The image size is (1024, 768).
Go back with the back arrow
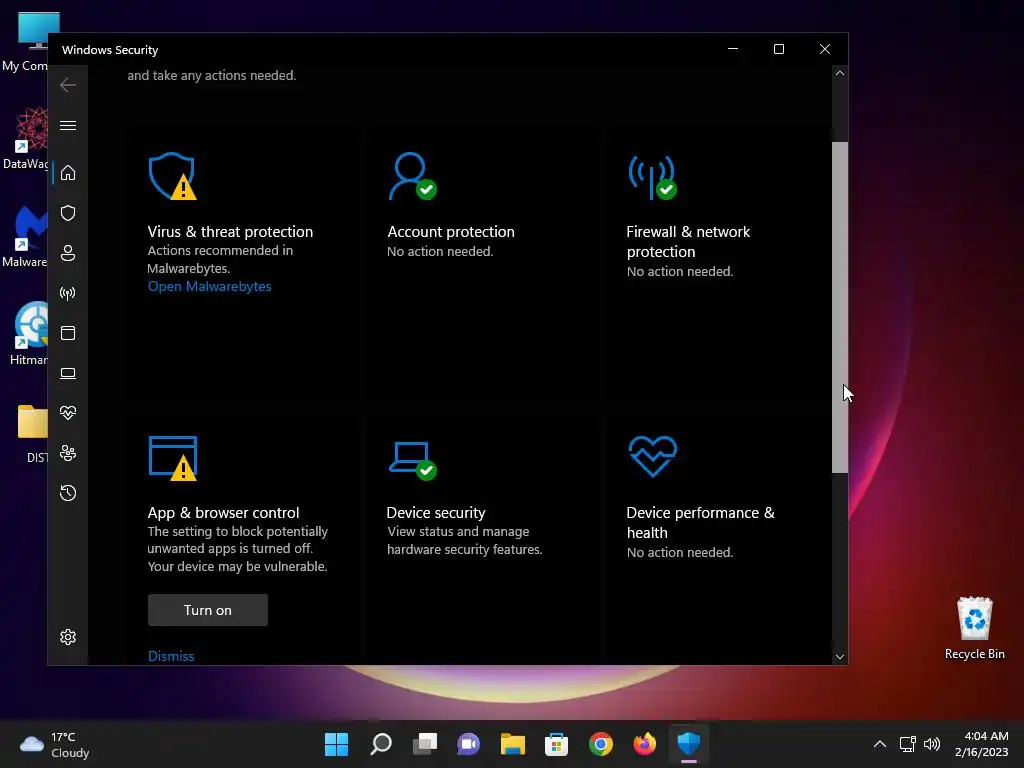tap(68, 85)
